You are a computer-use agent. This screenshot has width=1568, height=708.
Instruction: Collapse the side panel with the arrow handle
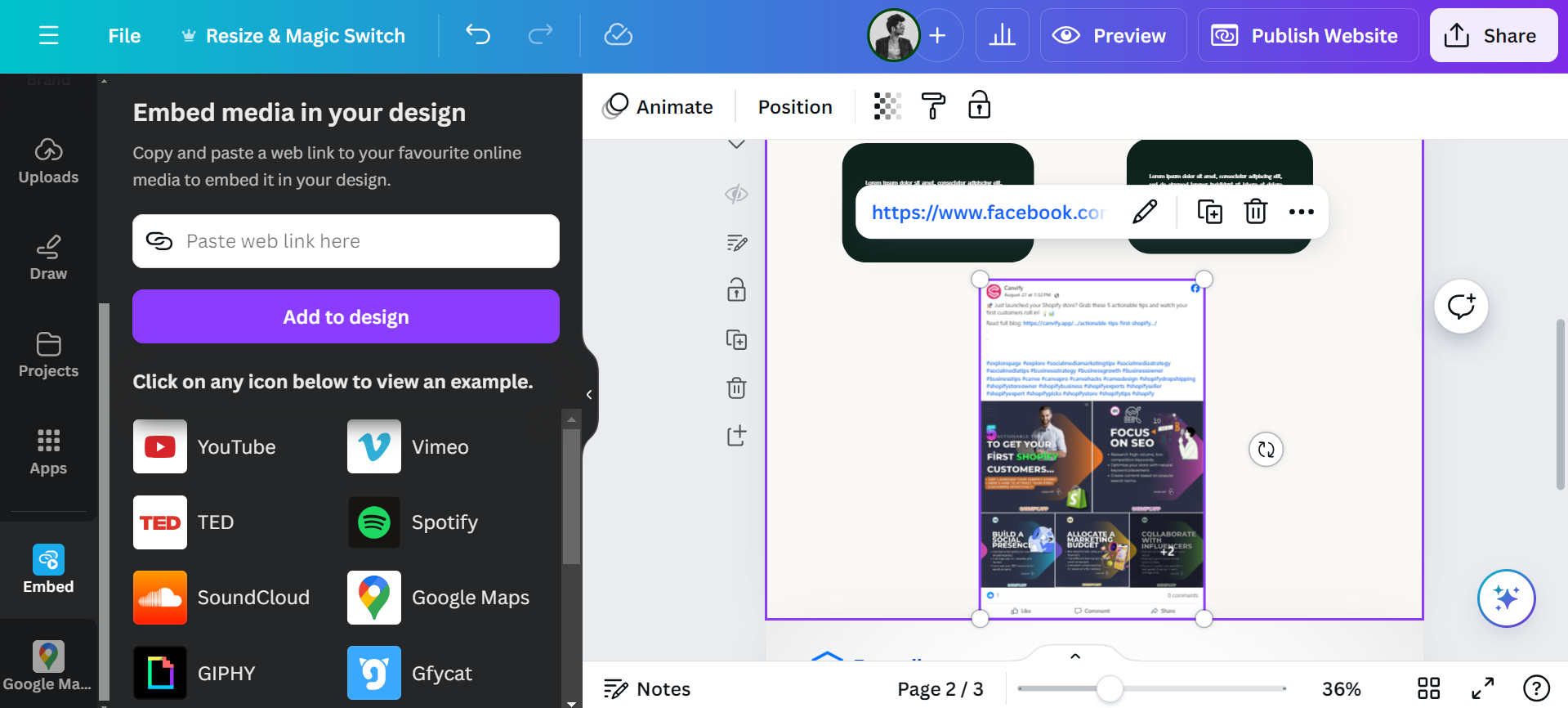pyautogui.click(x=589, y=395)
